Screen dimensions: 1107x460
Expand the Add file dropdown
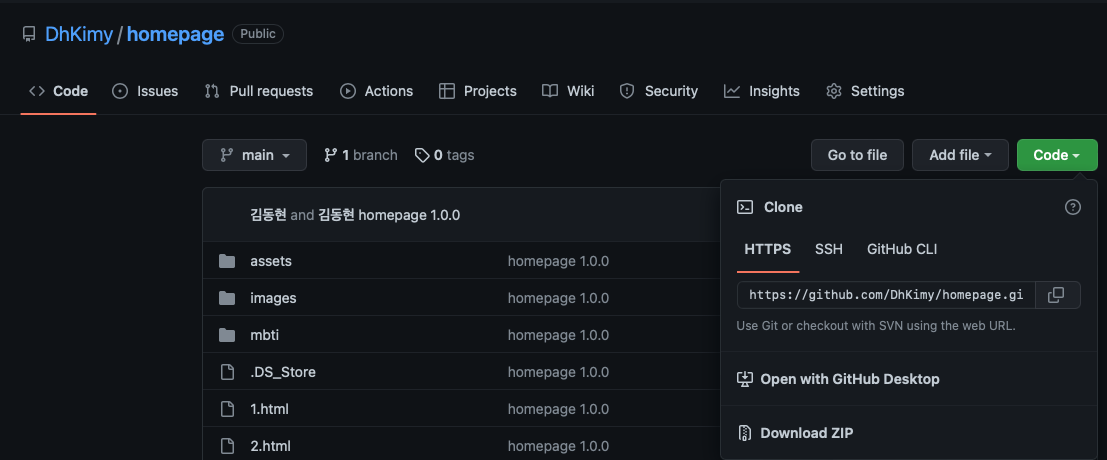point(960,155)
